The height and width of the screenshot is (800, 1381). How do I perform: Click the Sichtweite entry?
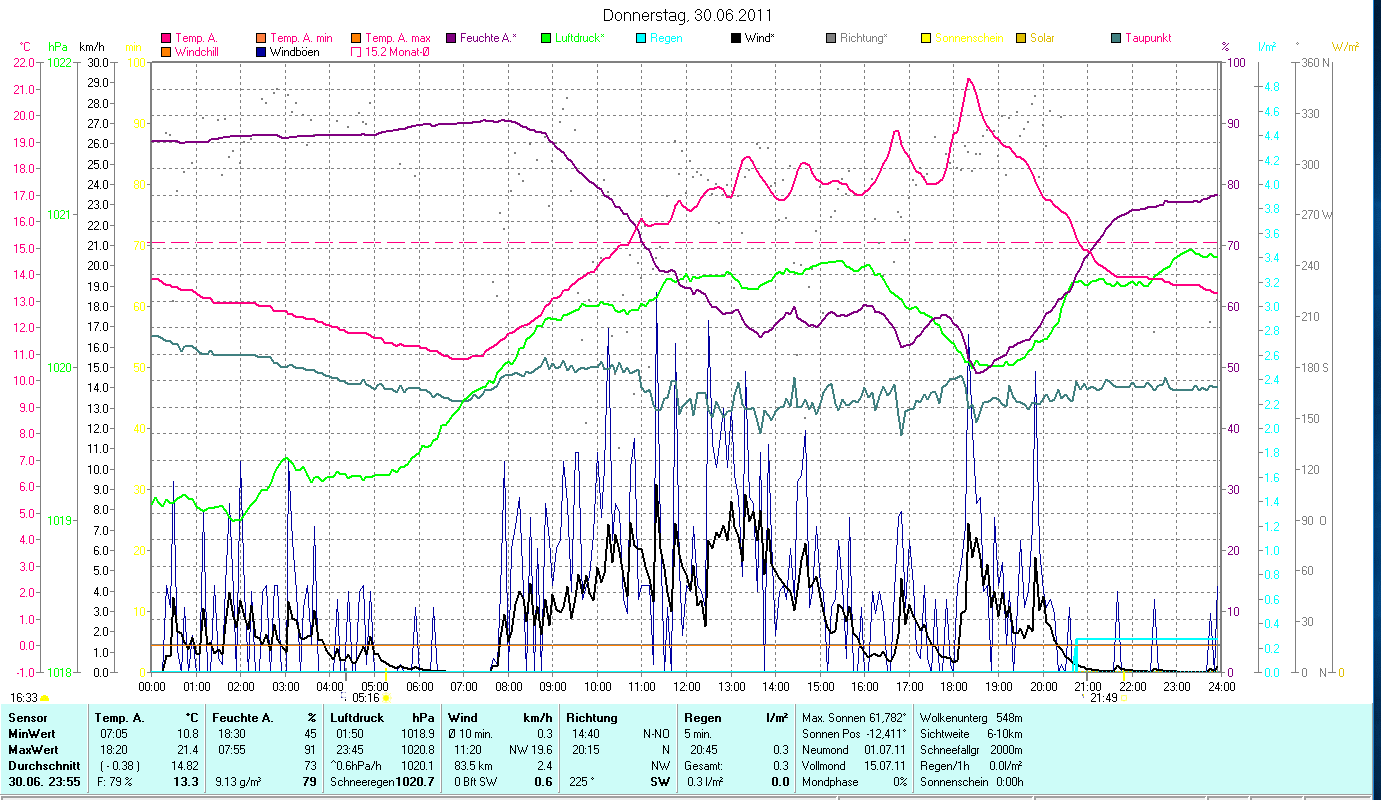(970, 734)
